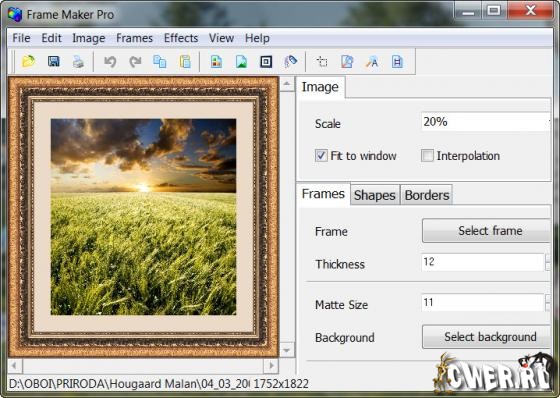Click the vertical scrollbar up arrow
Screen dimensions: 560x398
287,84
